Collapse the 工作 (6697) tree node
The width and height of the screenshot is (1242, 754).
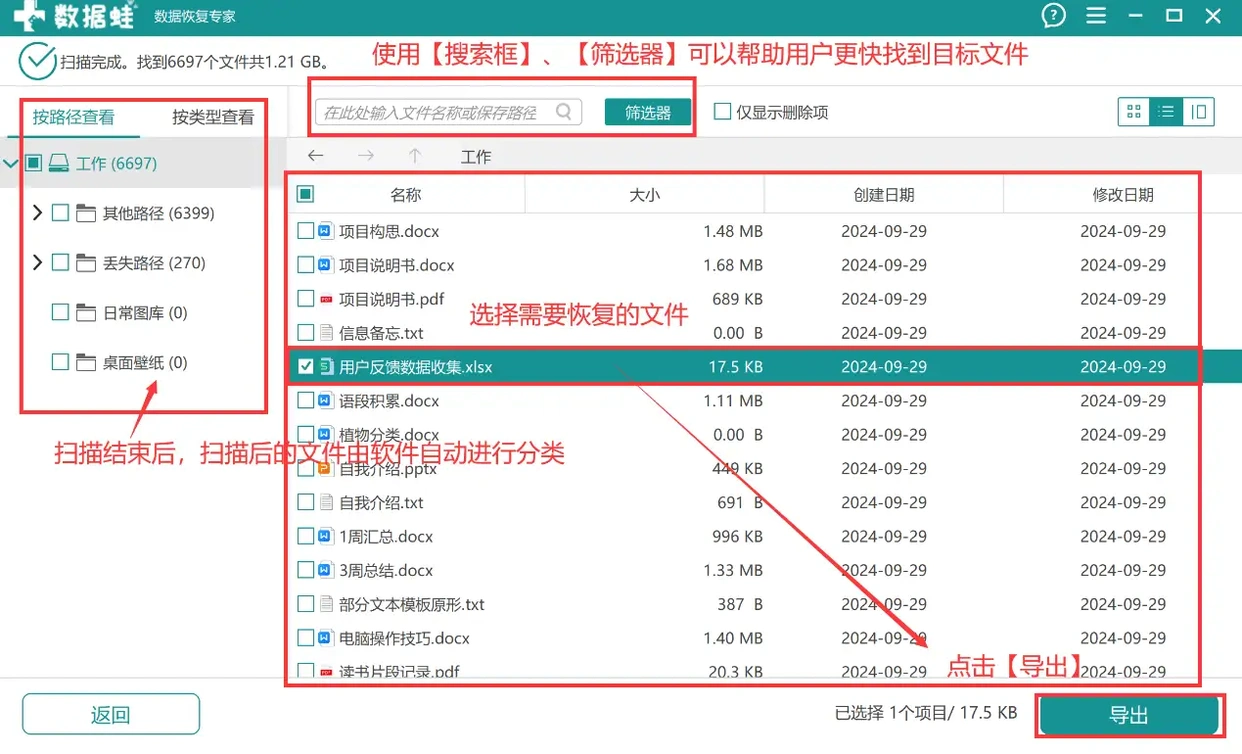coord(12,162)
